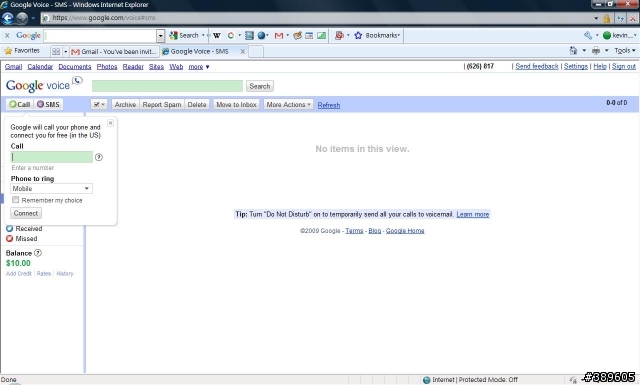Click the red popup blocker toolbar icon
The width and height of the screenshot is (640, 385).
click(x=339, y=36)
